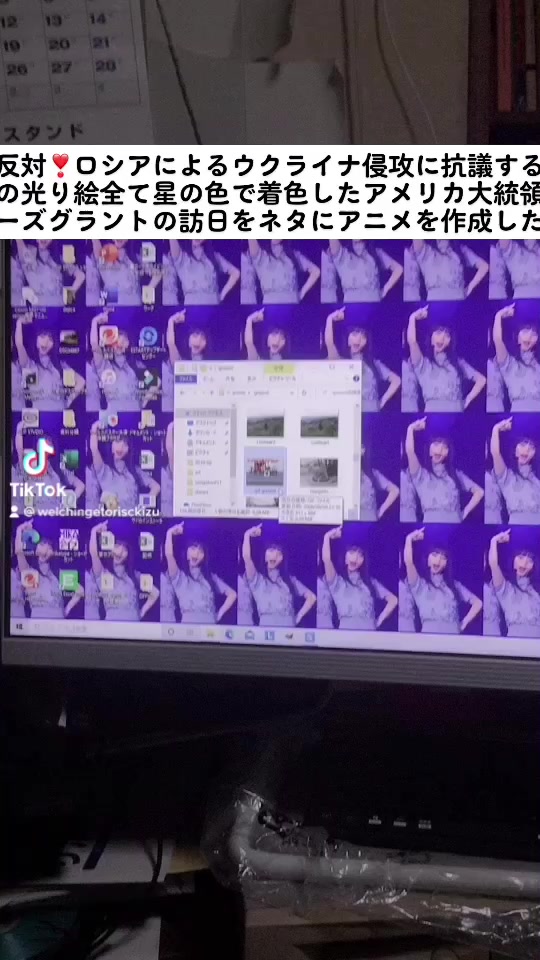Image resolution: width=540 pixels, height=960 pixels.
Task: Open the Excel shortcut on the desktop
Action: click(x=70, y=458)
